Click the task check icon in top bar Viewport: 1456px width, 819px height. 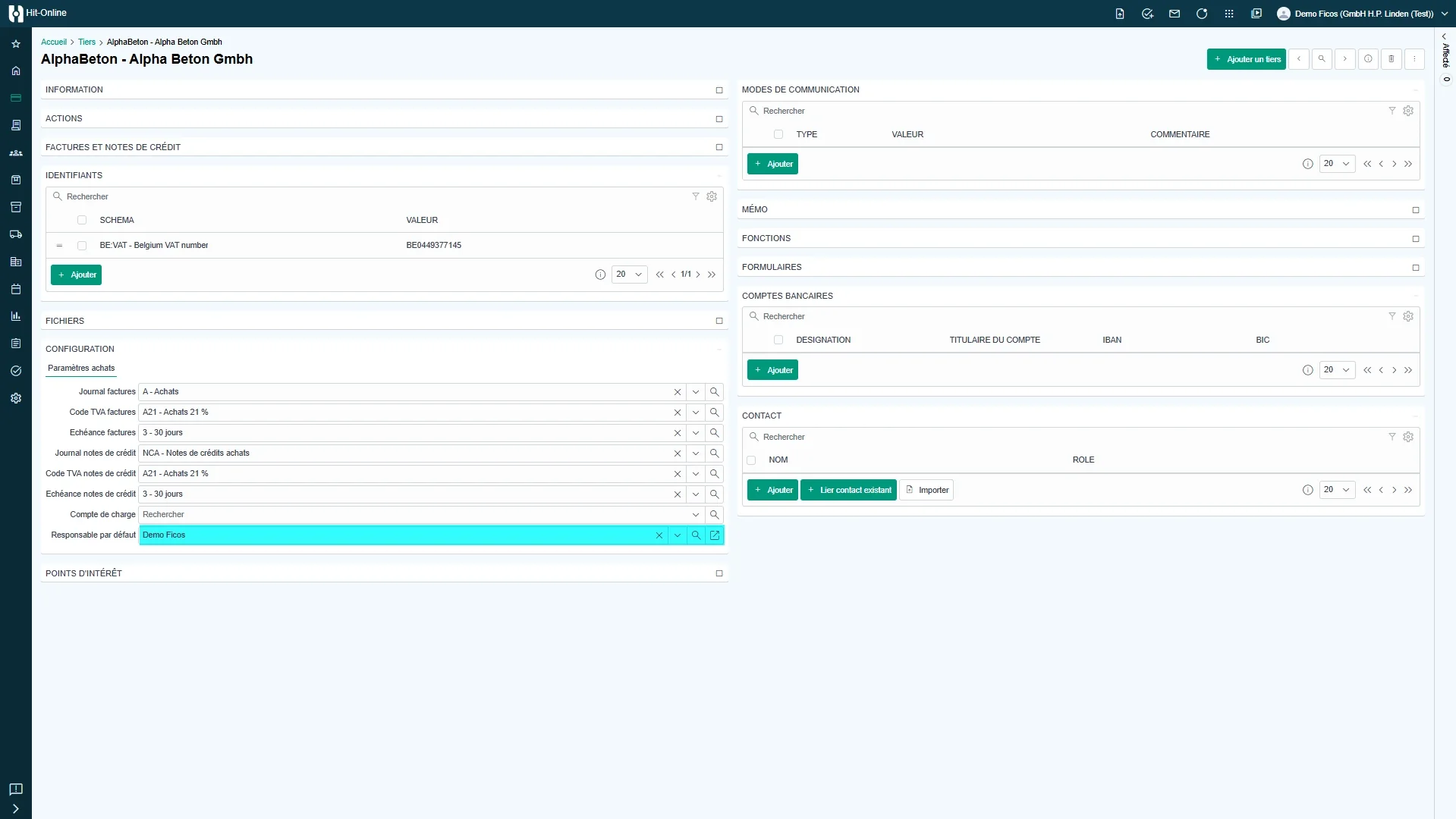click(1147, 14)
